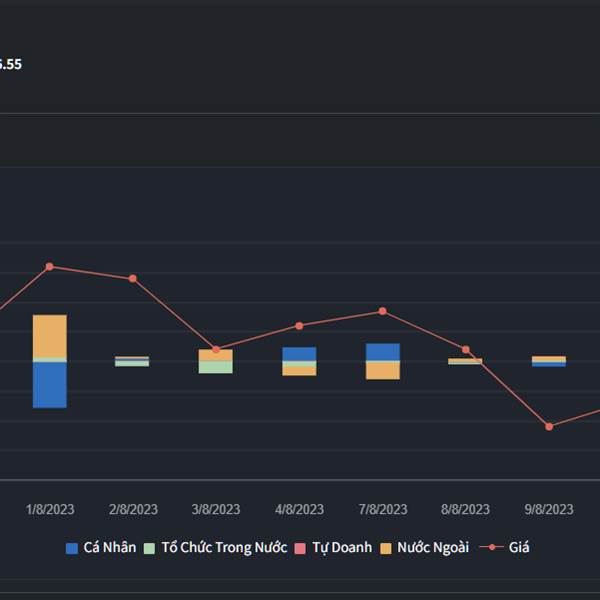
Task: Select the price point above 1/8/2023
Action: click(50, 266)
